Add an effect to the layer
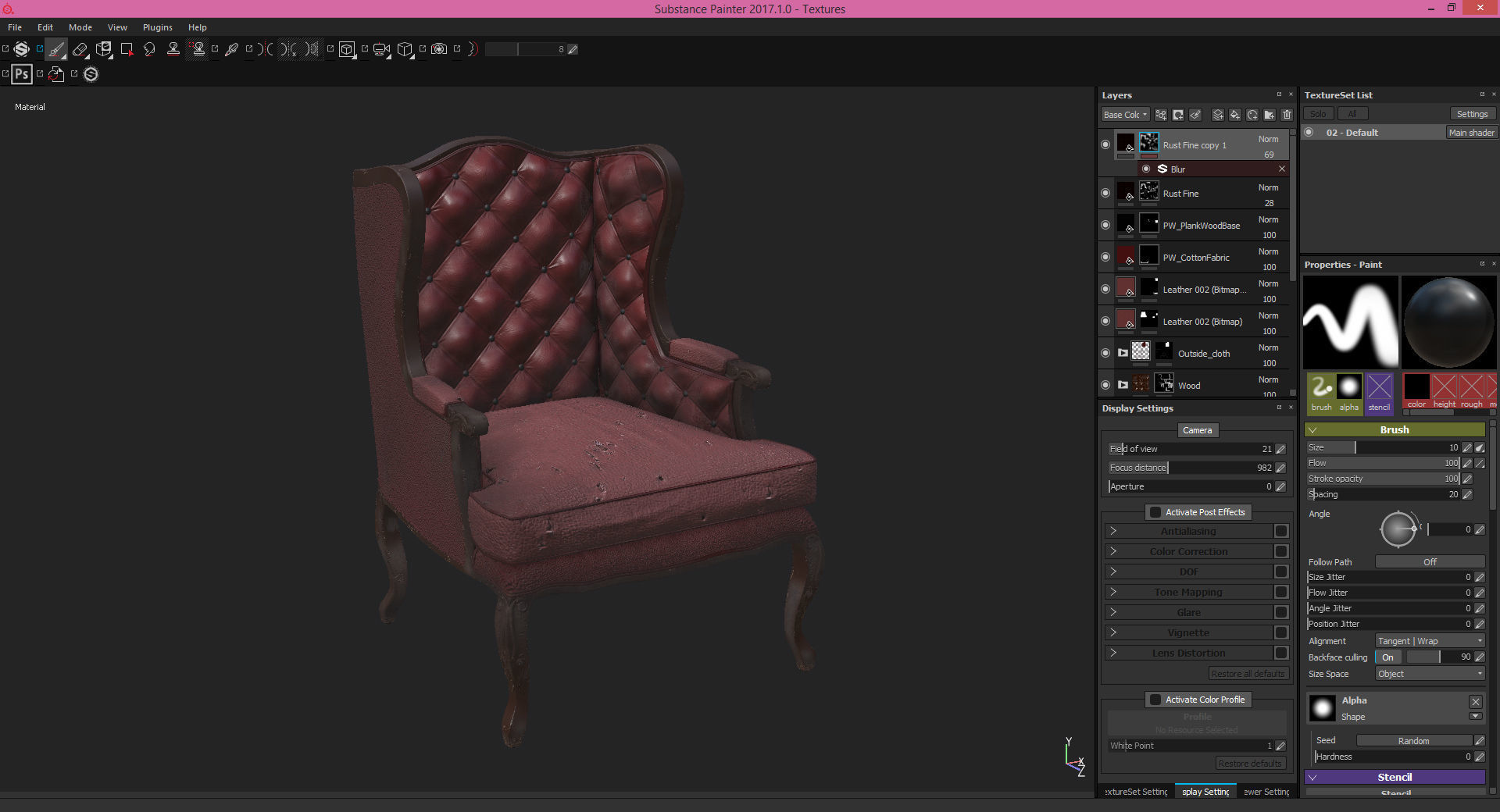The width and height of the screenshot is (1500, 812). [1161, 115]
